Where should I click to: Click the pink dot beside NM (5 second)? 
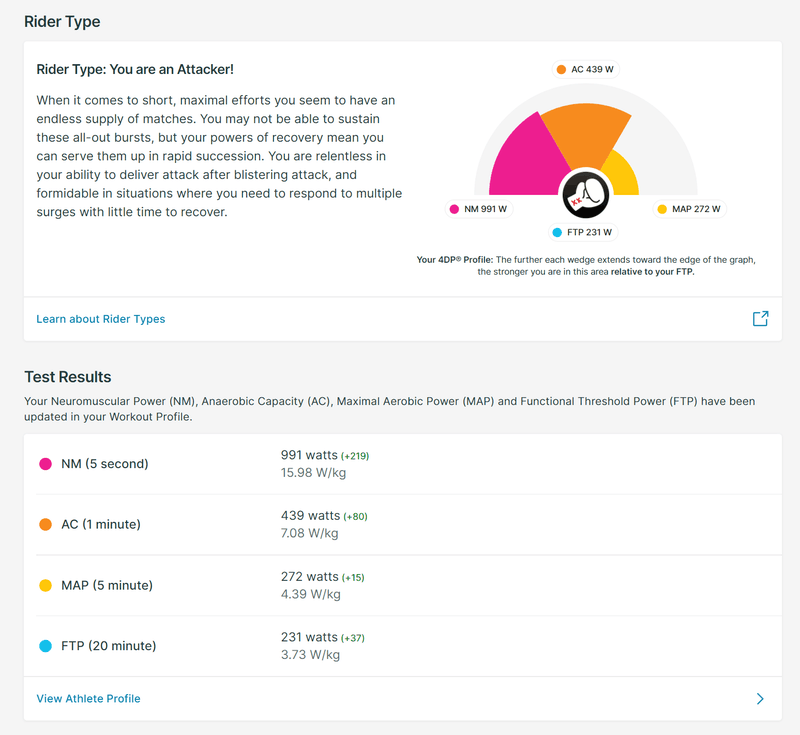(x=45, y=464)
